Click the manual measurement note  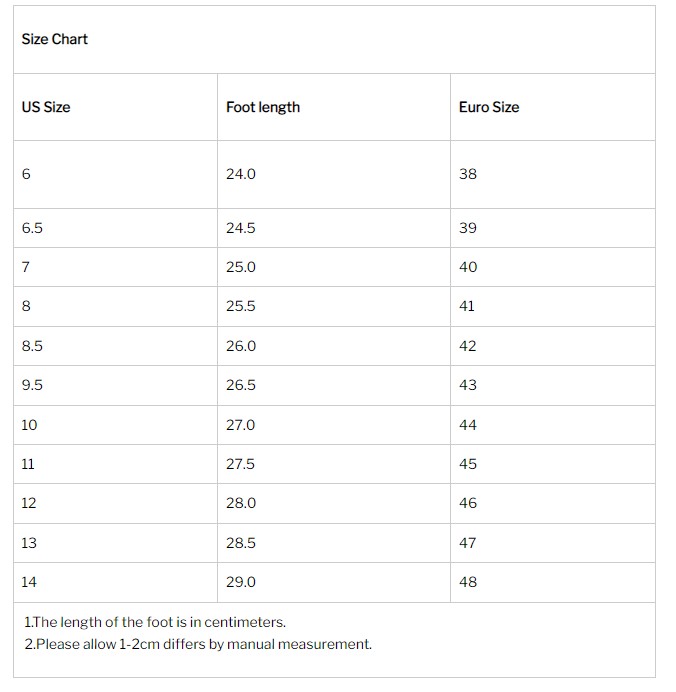pos(197,644)
